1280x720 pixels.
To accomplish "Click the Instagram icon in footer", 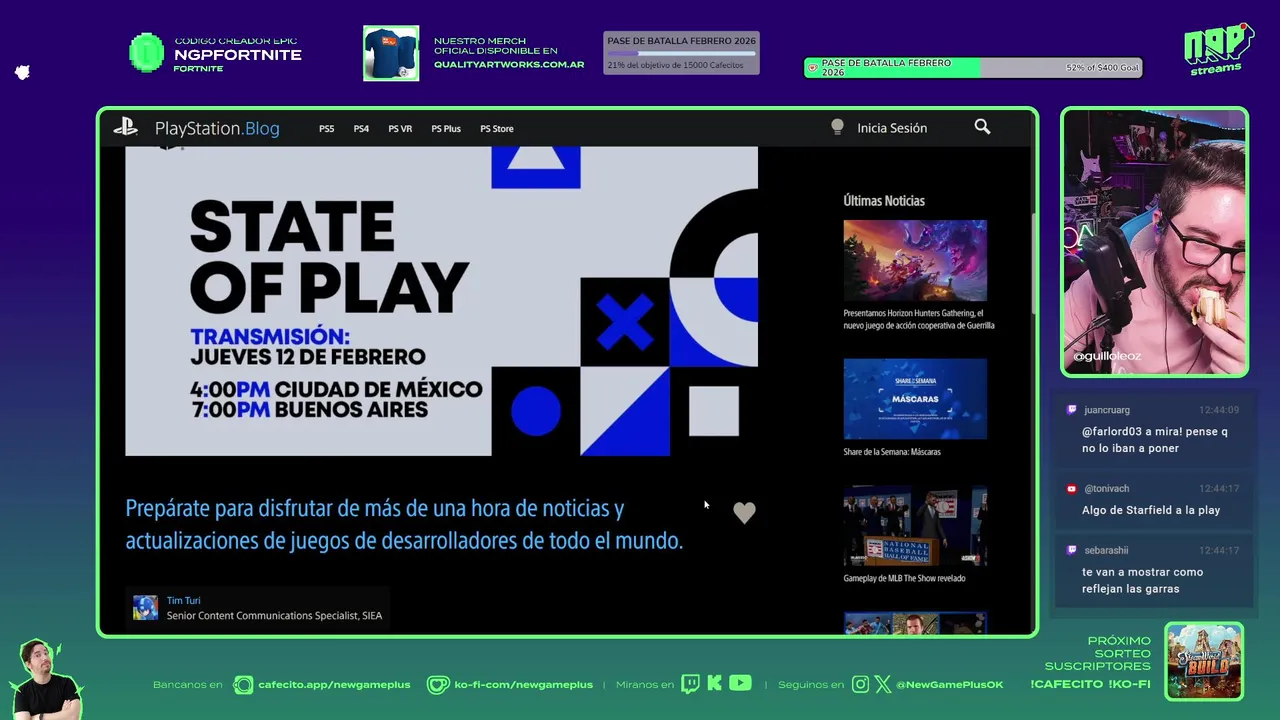I will [x=861, y=685].
